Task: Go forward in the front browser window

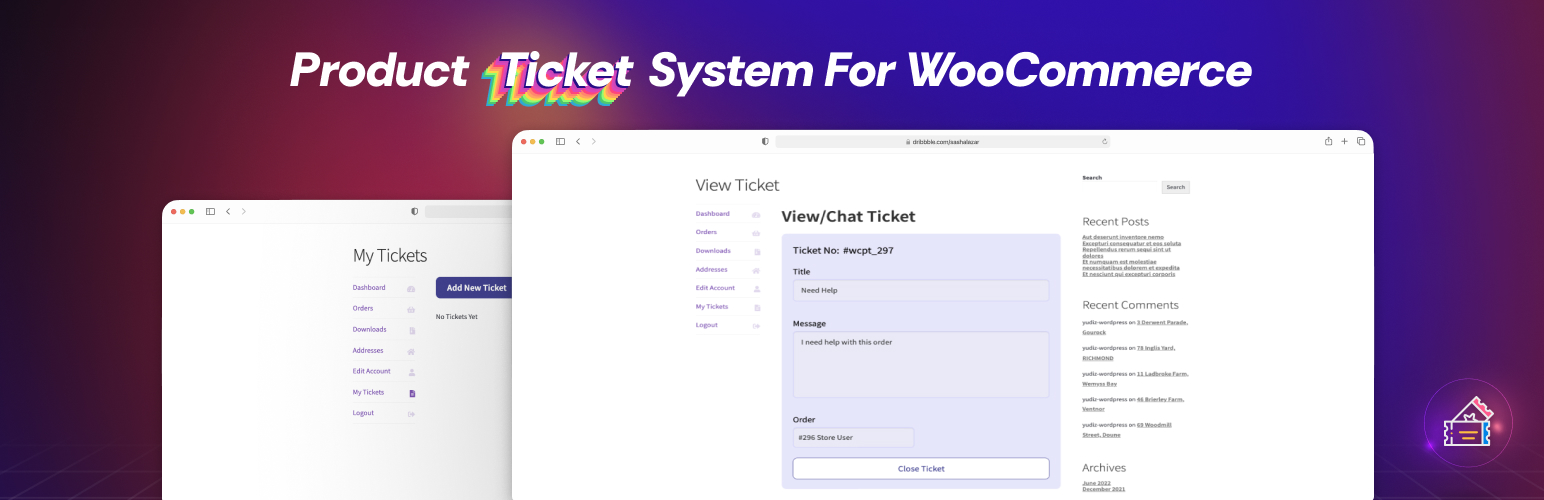Action: [594, 142]
